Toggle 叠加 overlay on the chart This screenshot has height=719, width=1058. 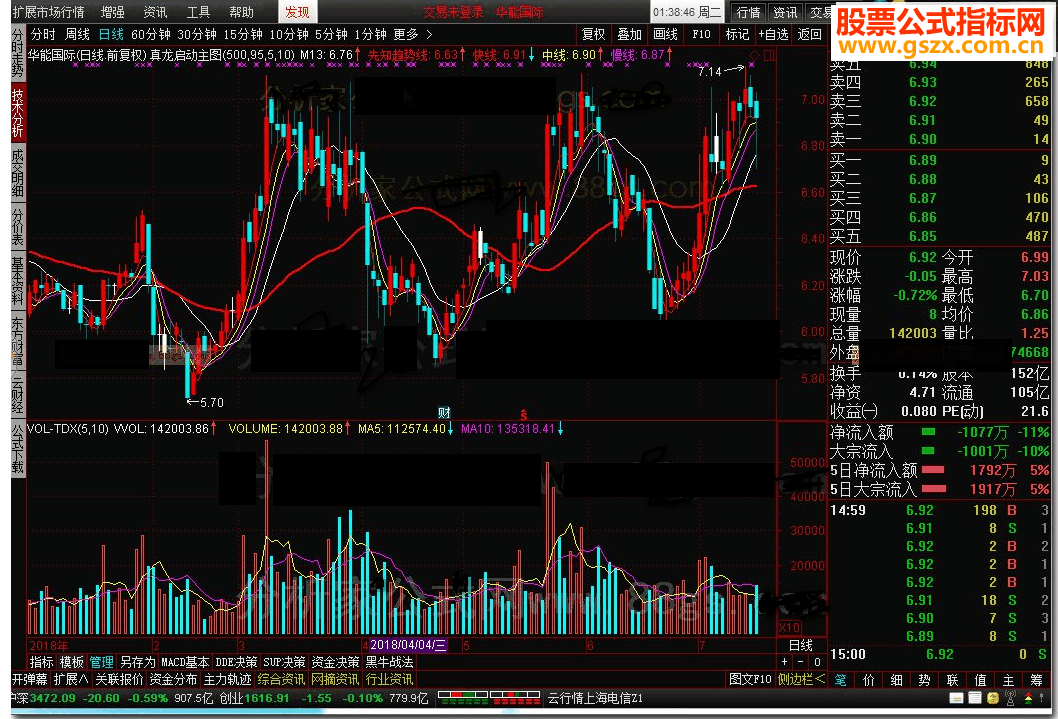pos(629,34)
